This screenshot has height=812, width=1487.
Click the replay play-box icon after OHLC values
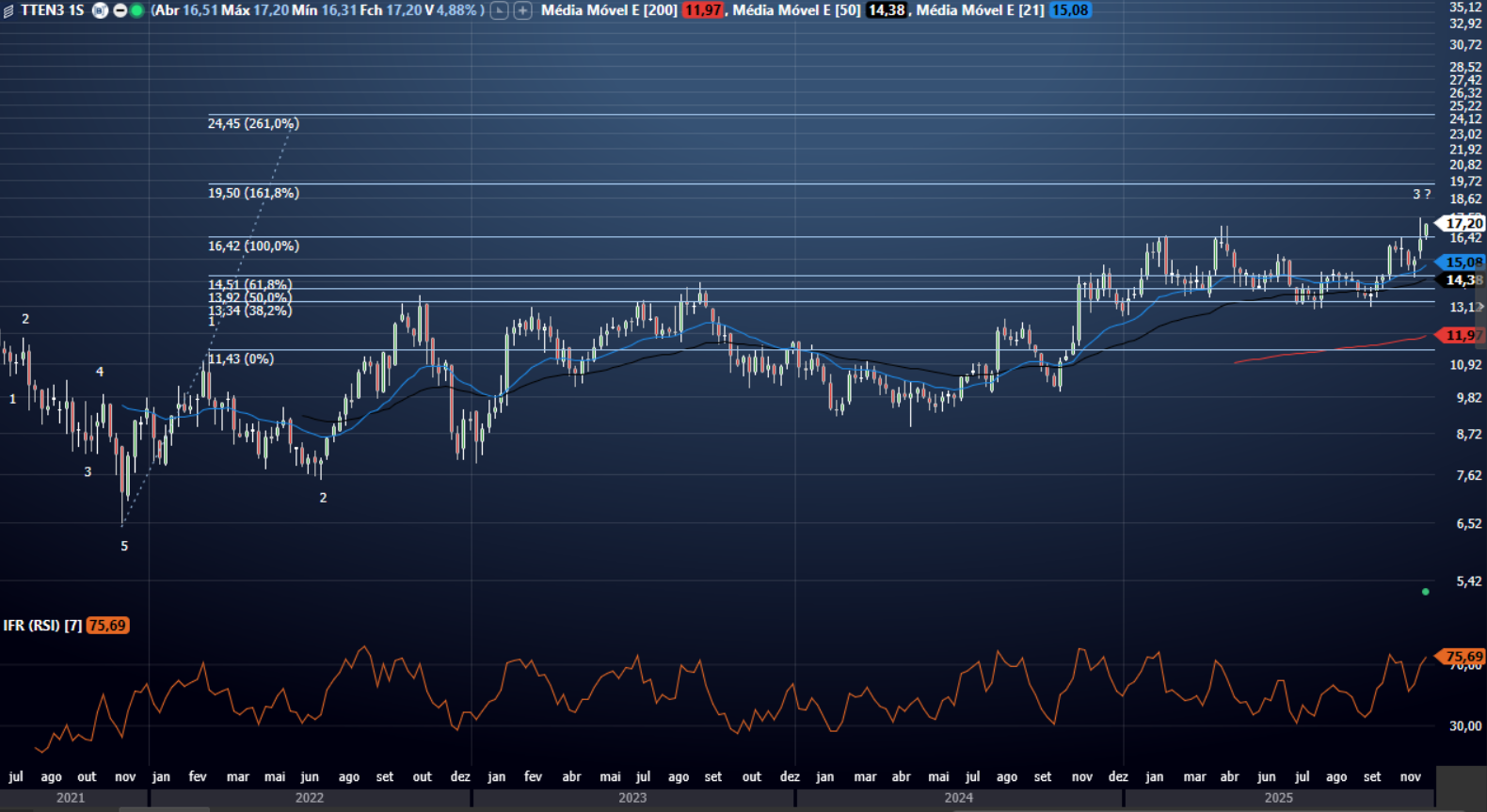coord(500,10)
